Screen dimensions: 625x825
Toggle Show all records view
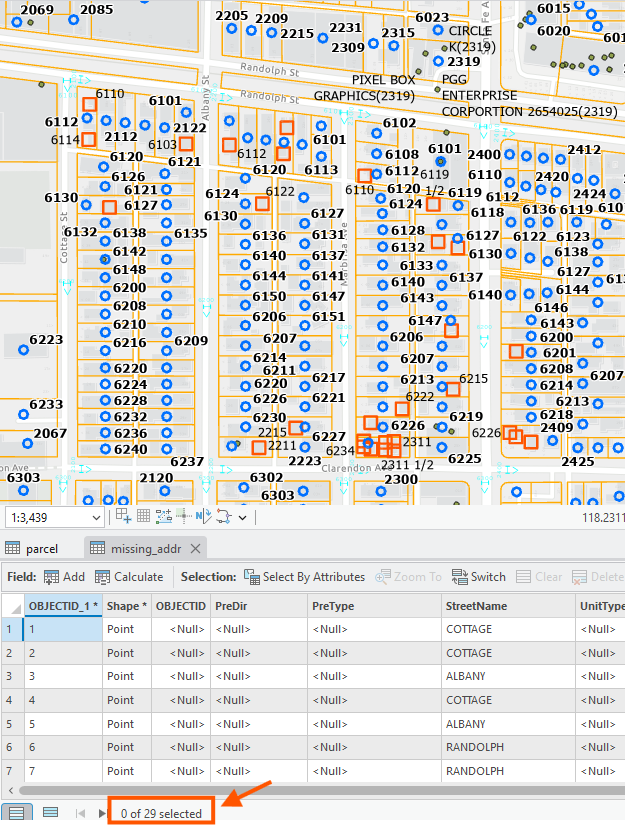click(x=15, y=813)
